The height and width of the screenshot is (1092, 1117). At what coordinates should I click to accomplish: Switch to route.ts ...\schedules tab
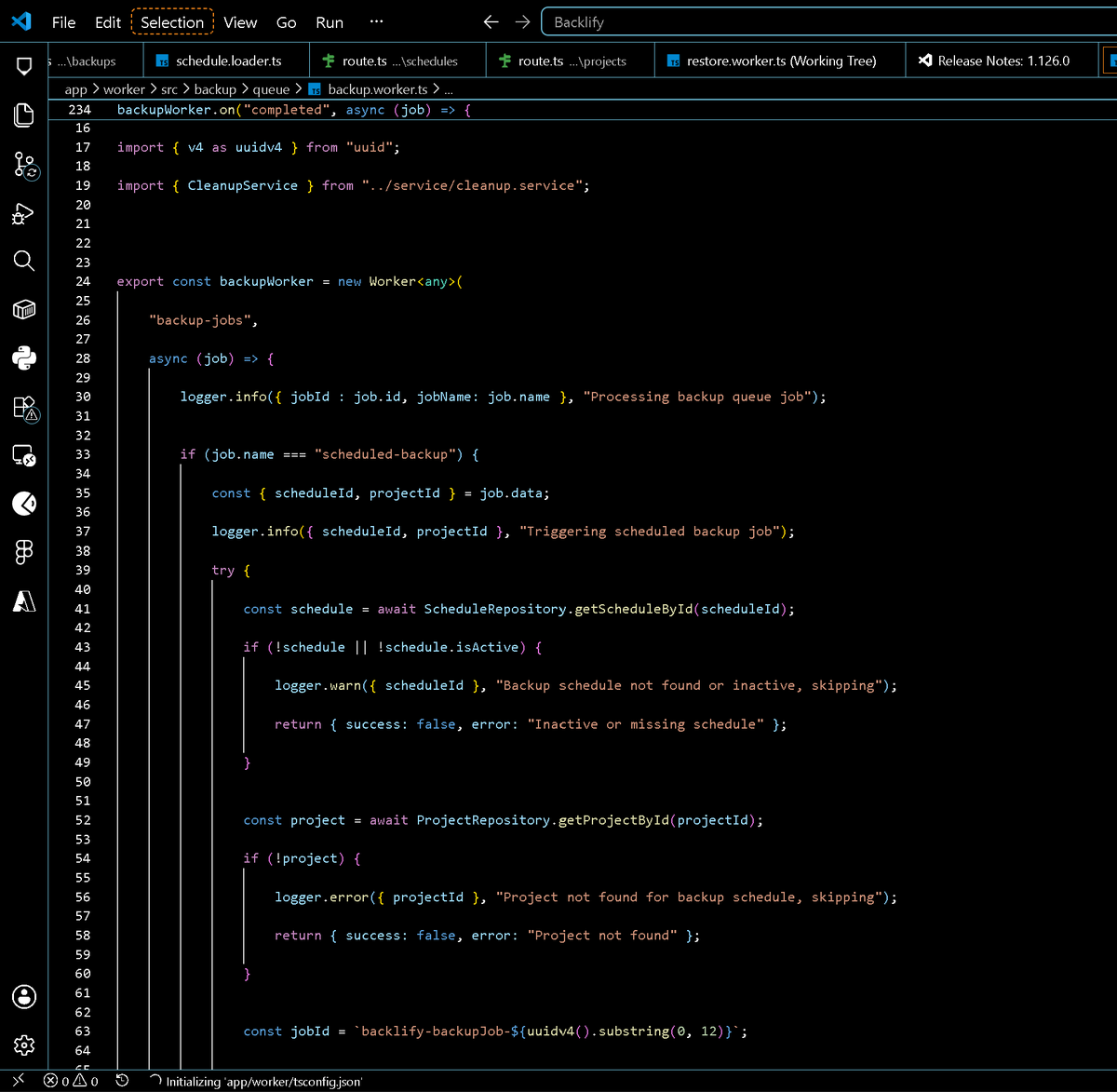click(398, 61)
